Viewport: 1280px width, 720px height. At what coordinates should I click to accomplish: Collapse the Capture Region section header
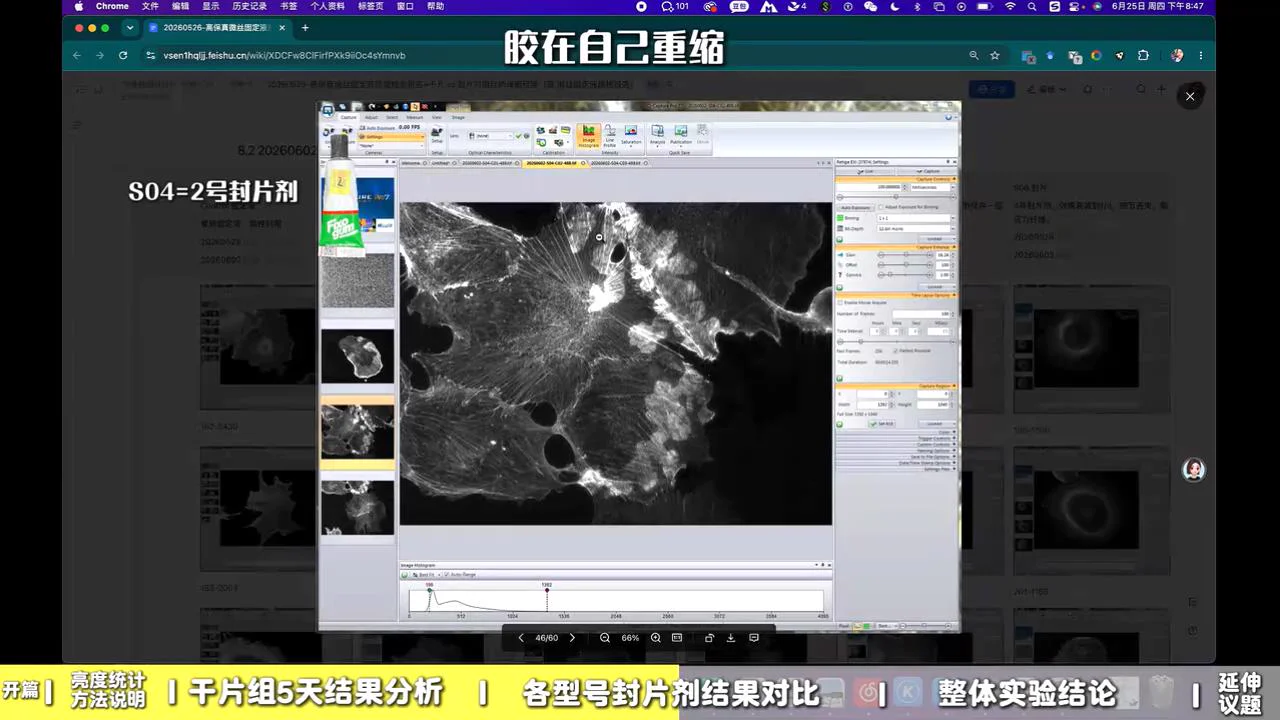(x=896, y=386)
